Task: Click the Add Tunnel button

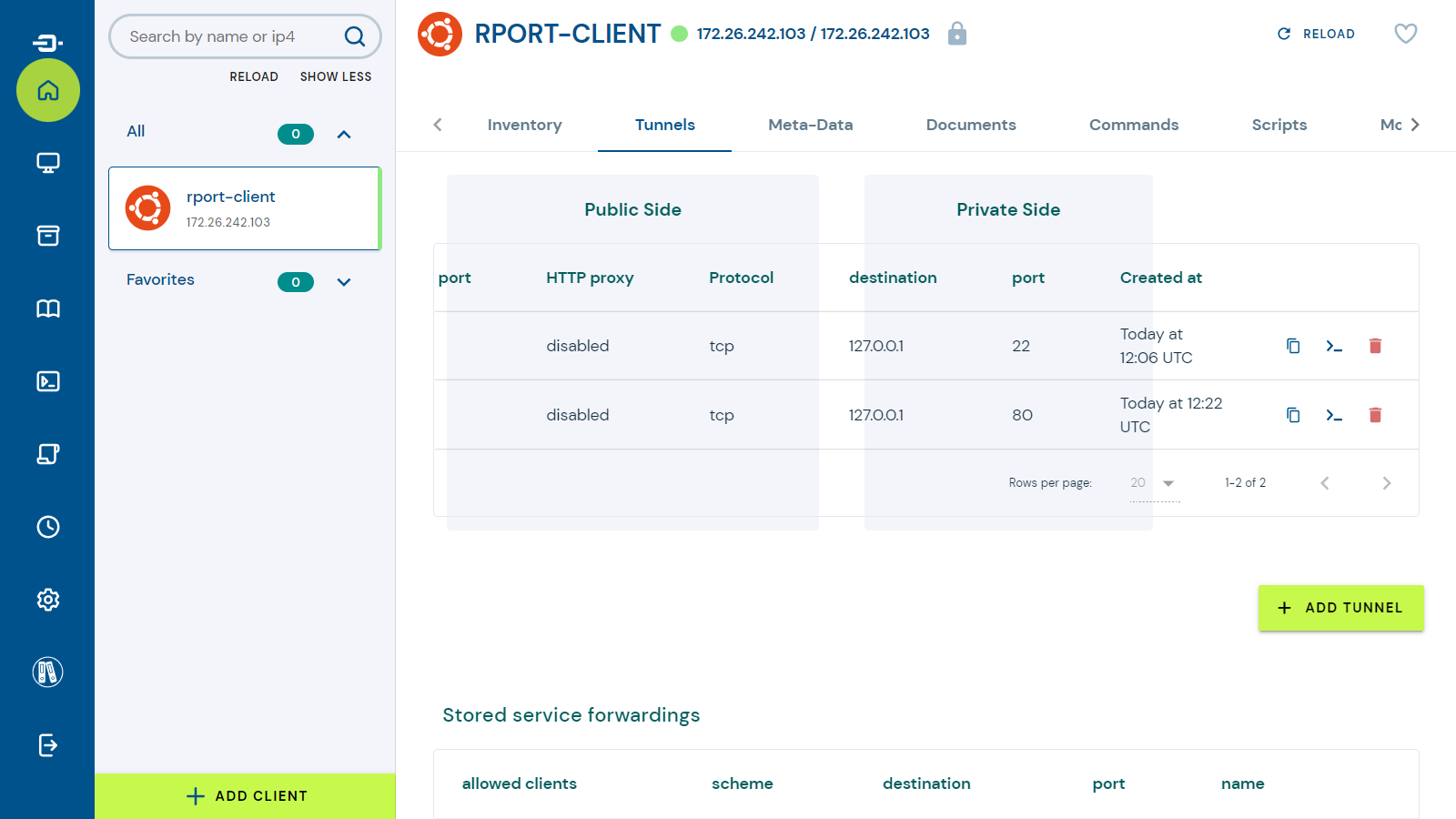Action: point(1340,608)
